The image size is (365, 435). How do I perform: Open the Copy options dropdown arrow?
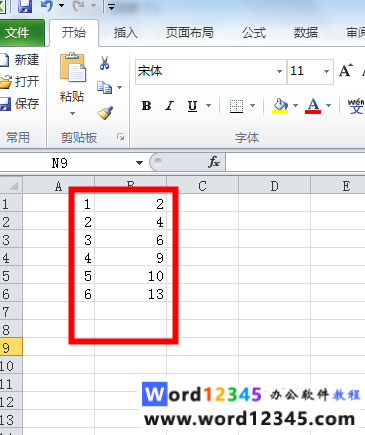coord(120,88)
